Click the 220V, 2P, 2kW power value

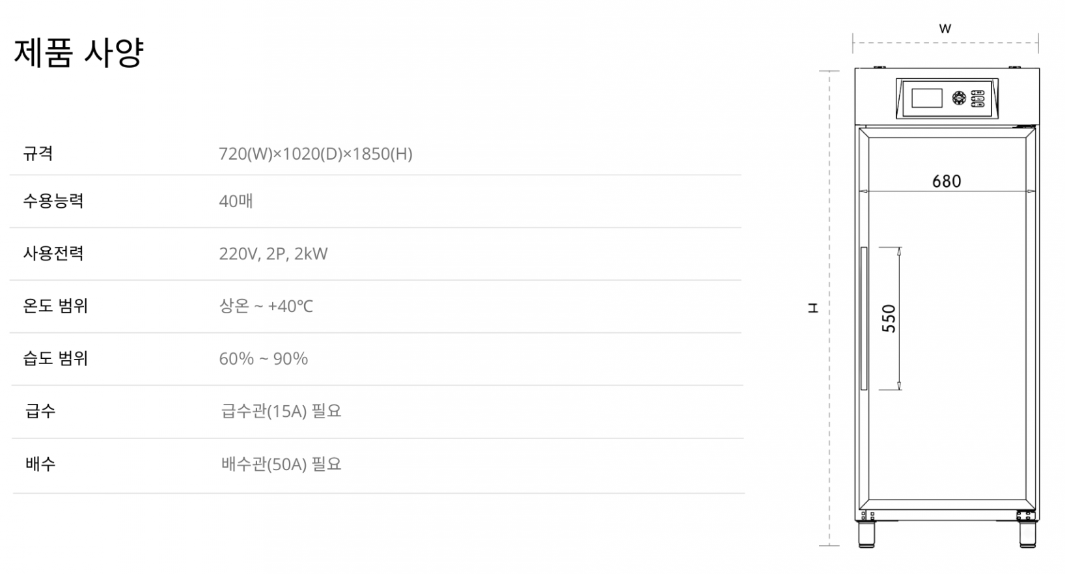[273, 253]
